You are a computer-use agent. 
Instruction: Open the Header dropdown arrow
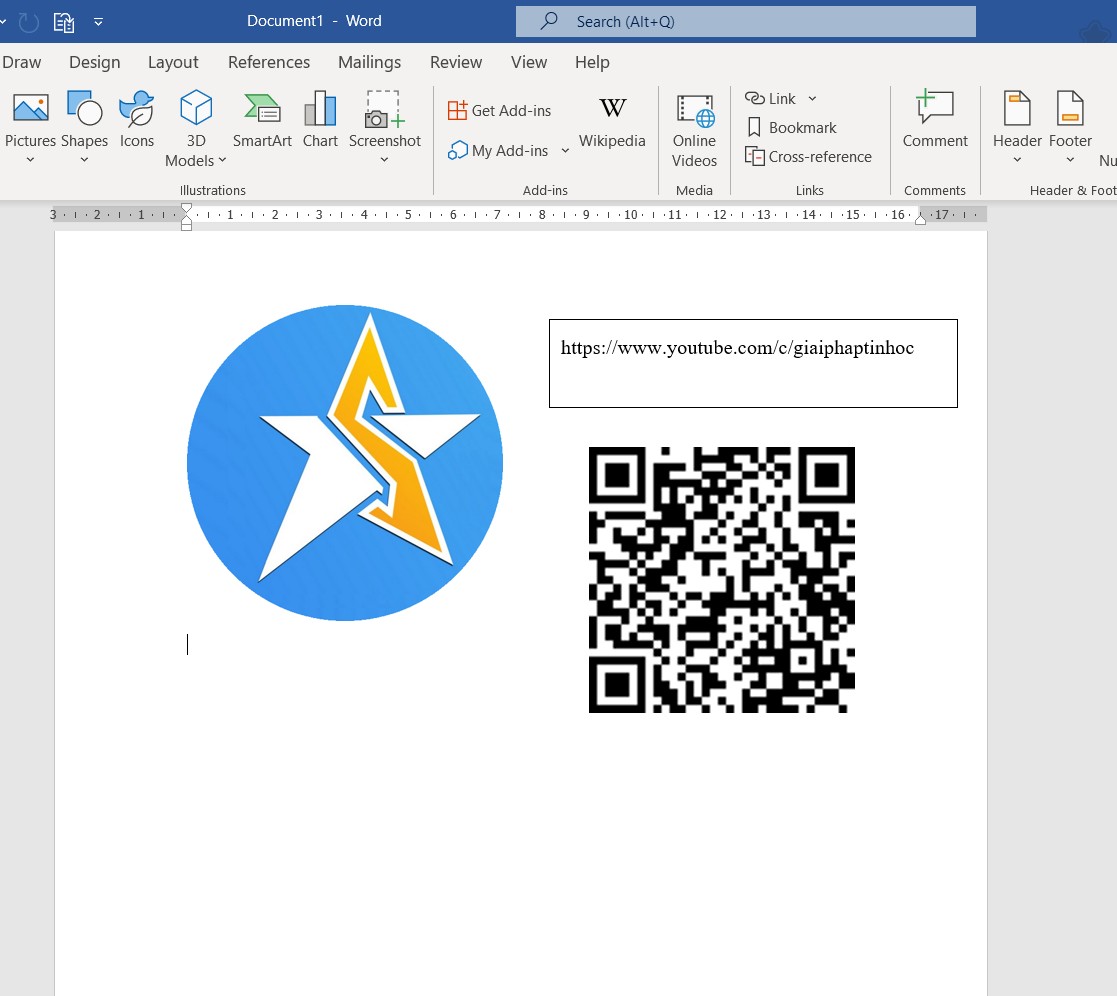(x=1017, y=160)
